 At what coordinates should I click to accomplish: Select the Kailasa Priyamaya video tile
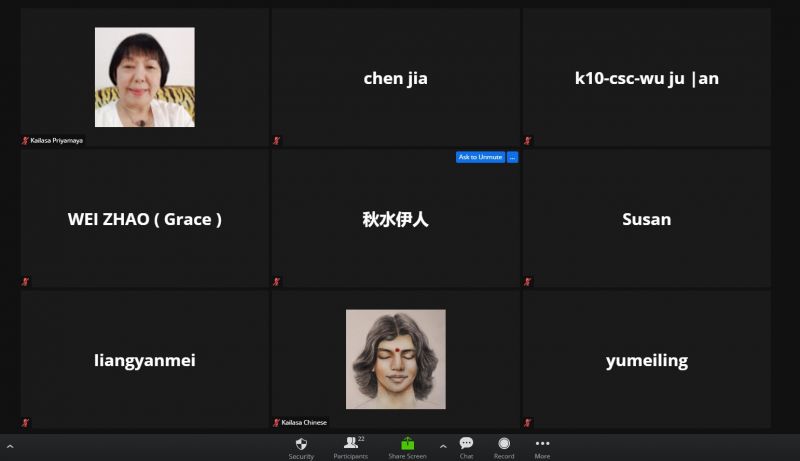click(145, 77)
